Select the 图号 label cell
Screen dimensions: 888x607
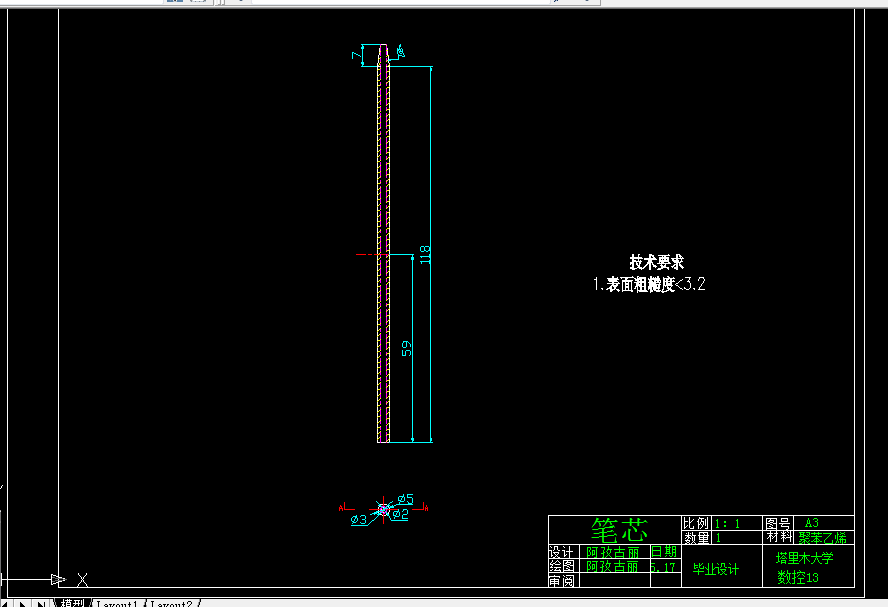click(x=778, y=523)
